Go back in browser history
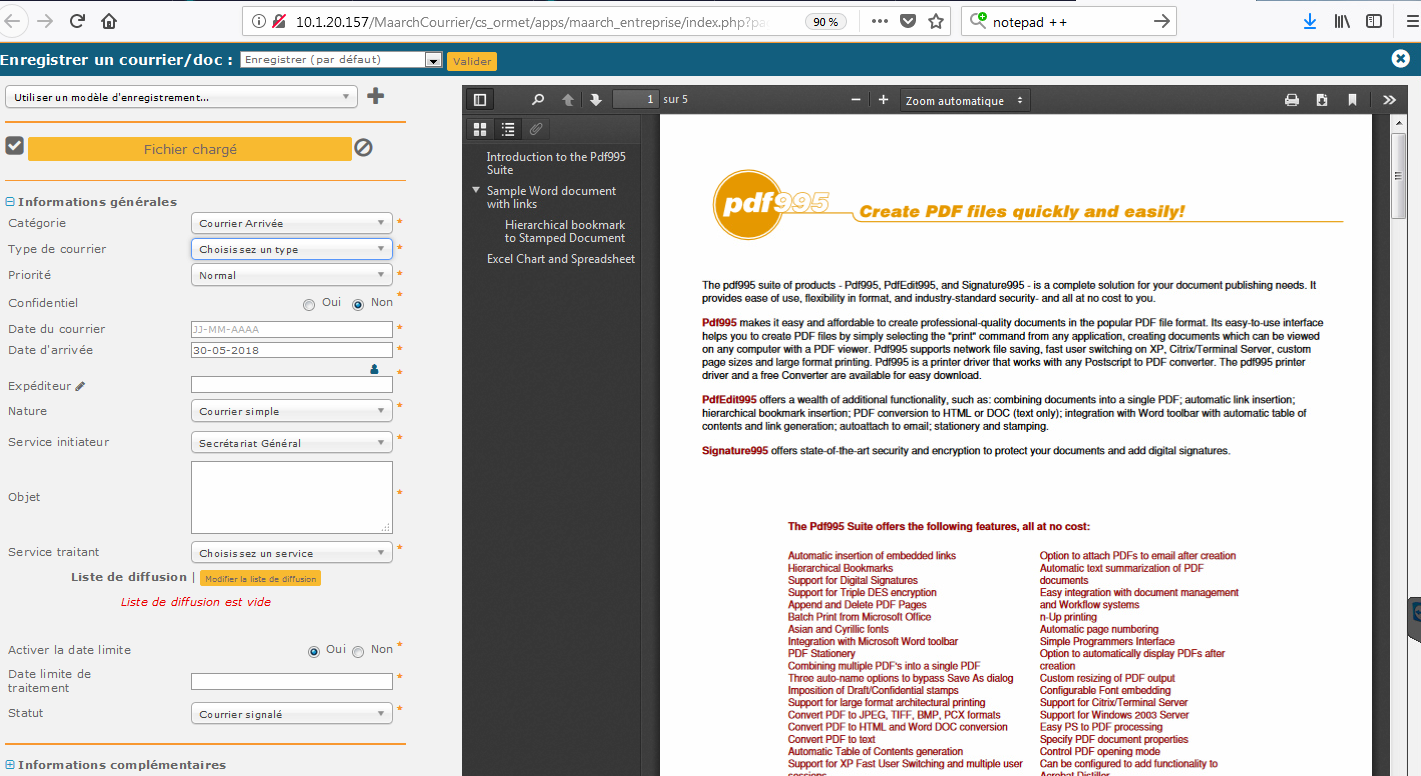 click(x=13, y=21)
